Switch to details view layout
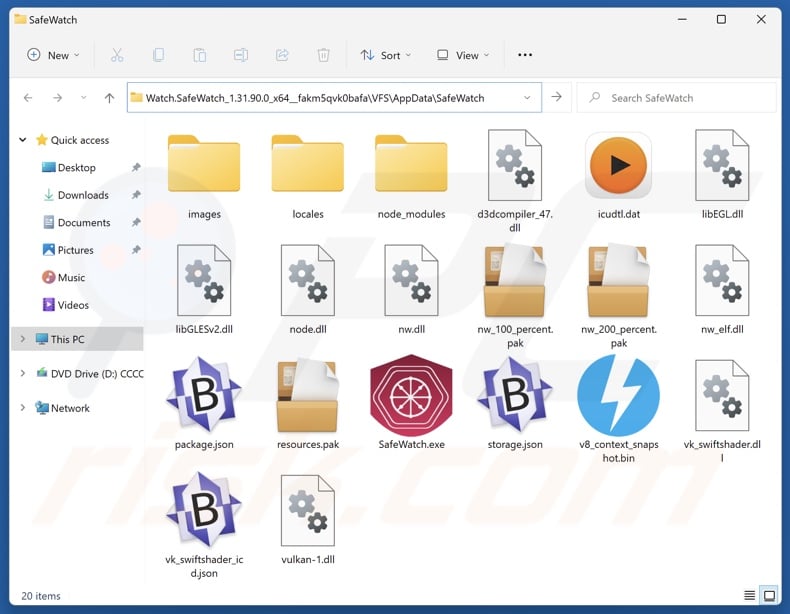 coord(749,595)
